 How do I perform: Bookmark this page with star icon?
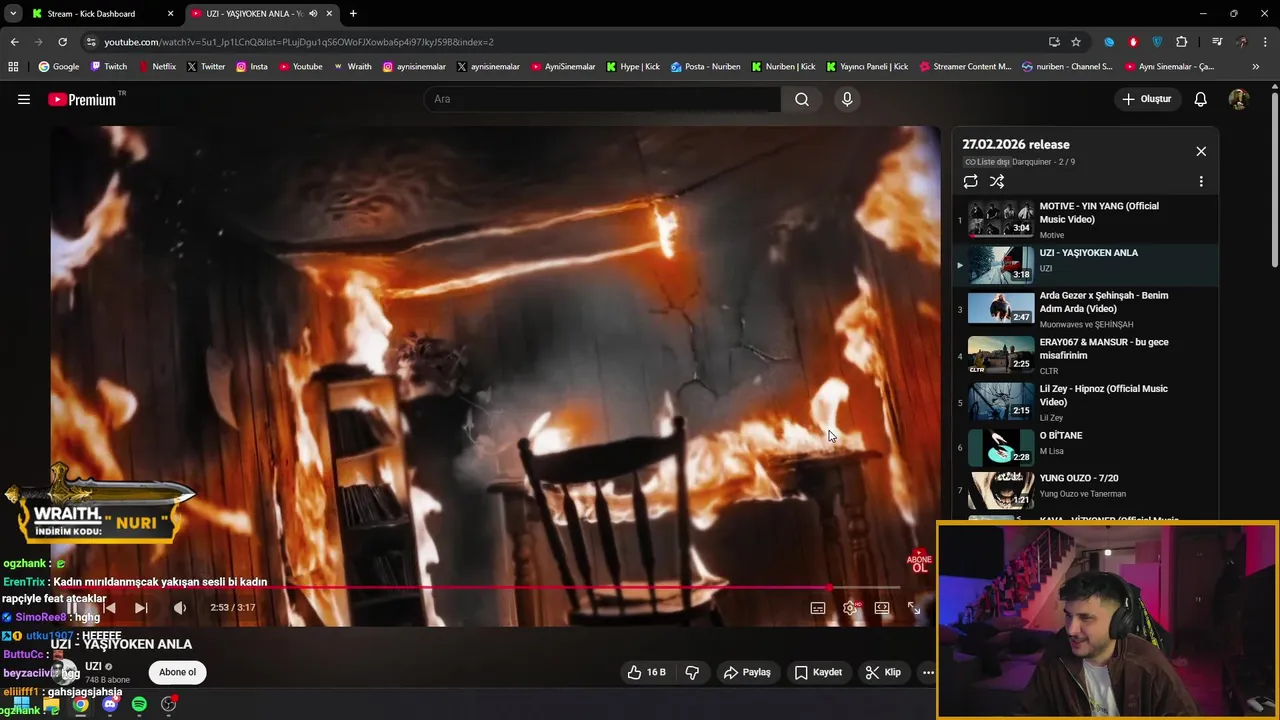(x=1076, y=42)
